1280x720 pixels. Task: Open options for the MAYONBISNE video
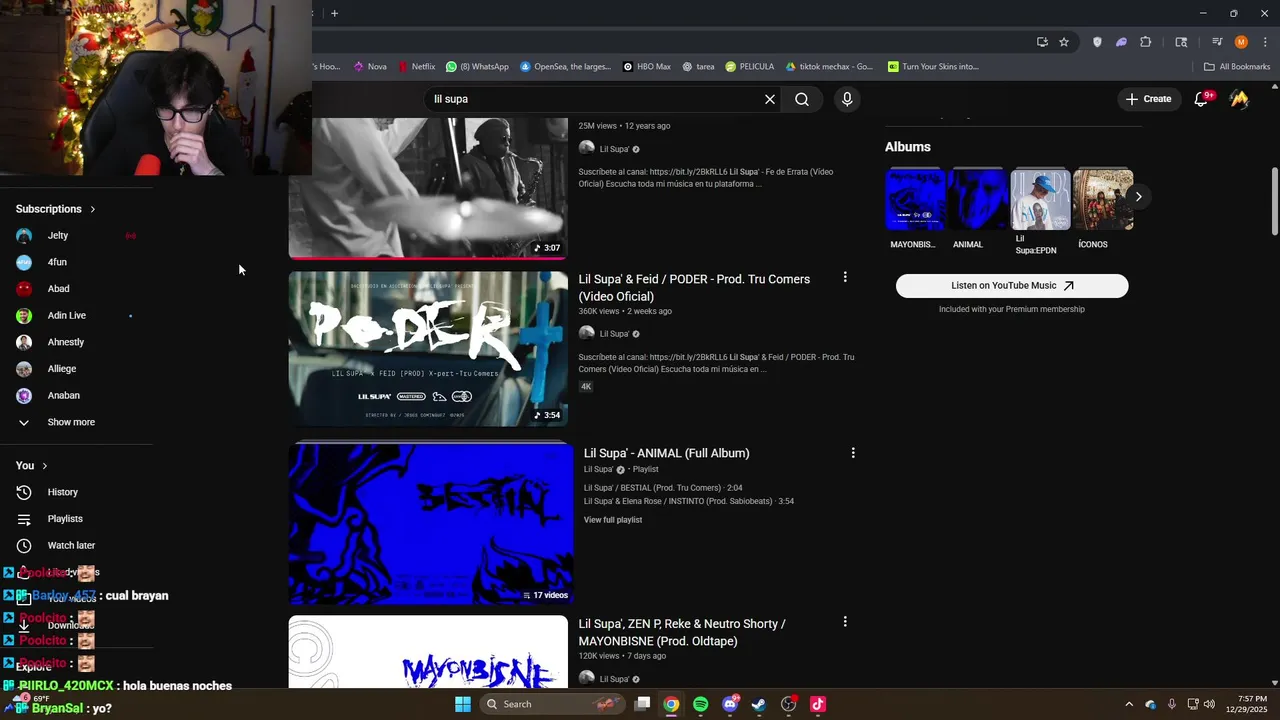pos(845,622)
